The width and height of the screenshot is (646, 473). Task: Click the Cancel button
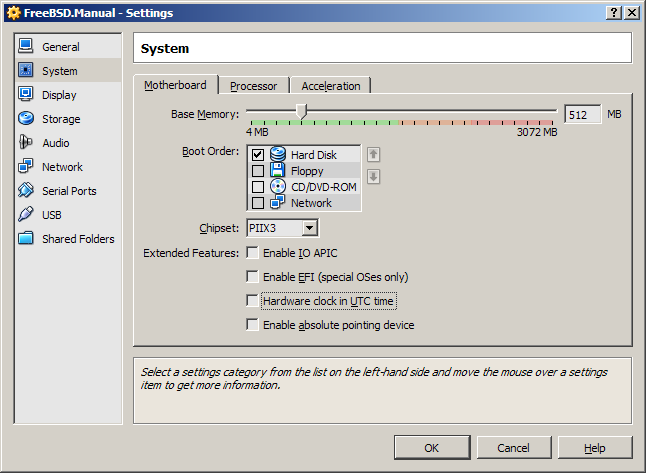click(x=513, y=447)
